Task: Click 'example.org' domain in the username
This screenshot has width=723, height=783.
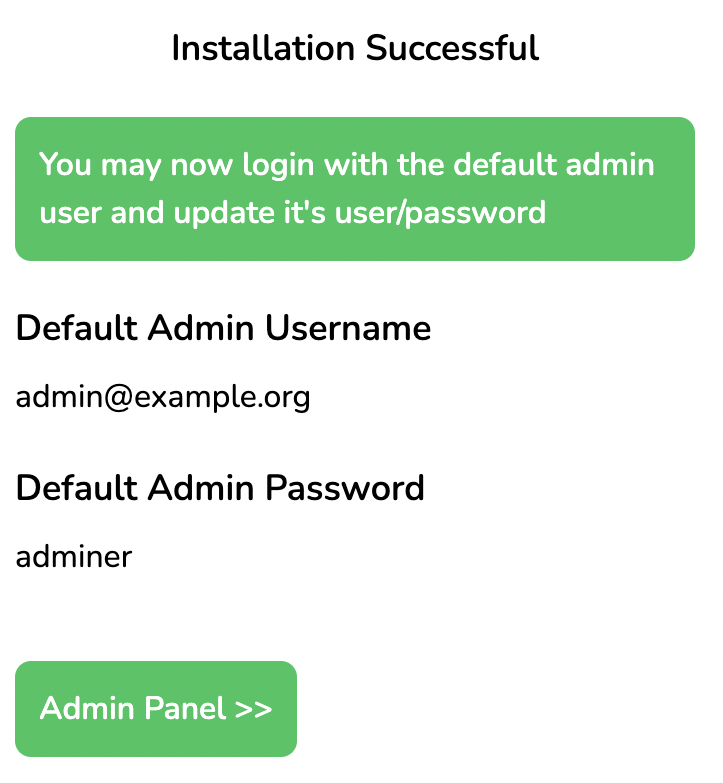Action: pyautogui.click(x=222, y=398)
